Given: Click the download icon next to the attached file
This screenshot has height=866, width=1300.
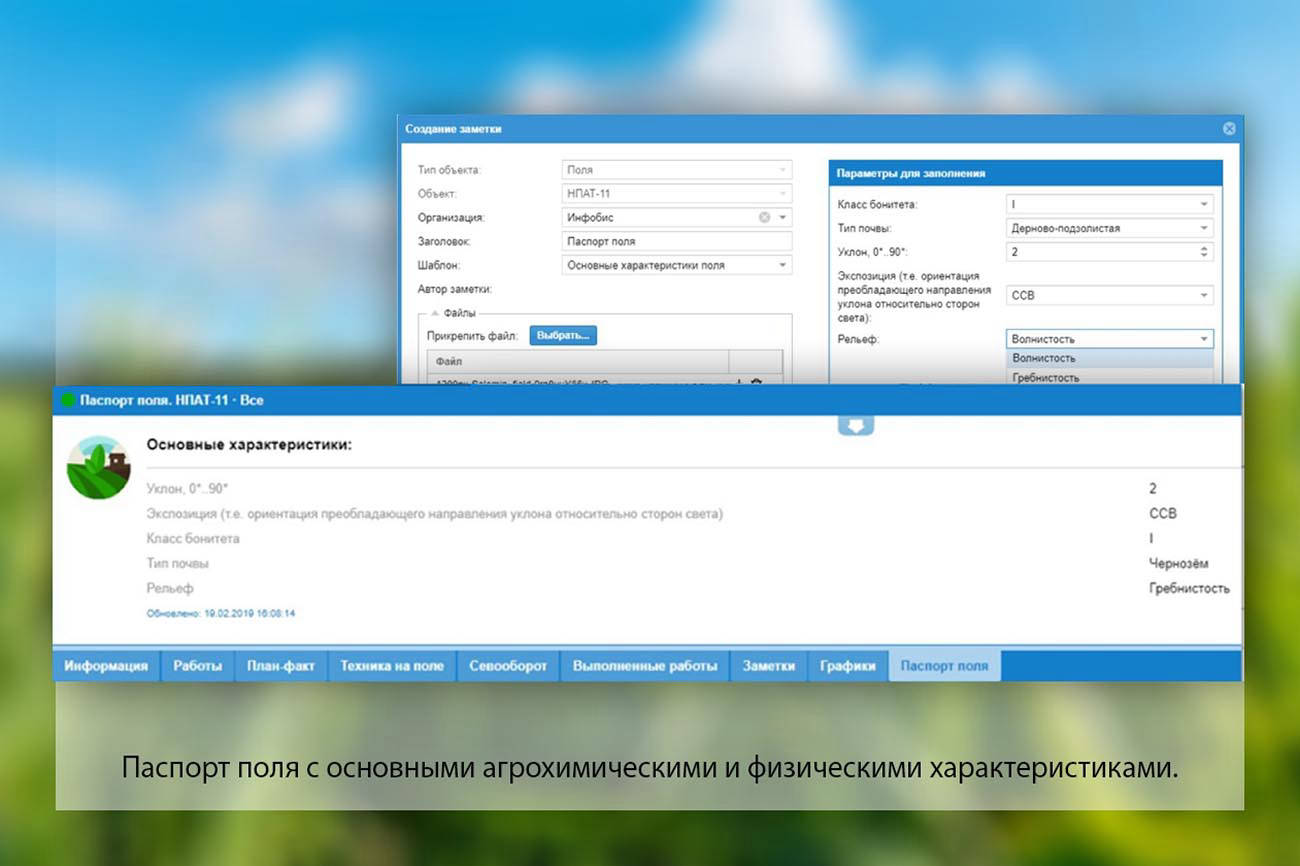Looking at the screenshot, I should pyautogui.click(x=738, y=381).
